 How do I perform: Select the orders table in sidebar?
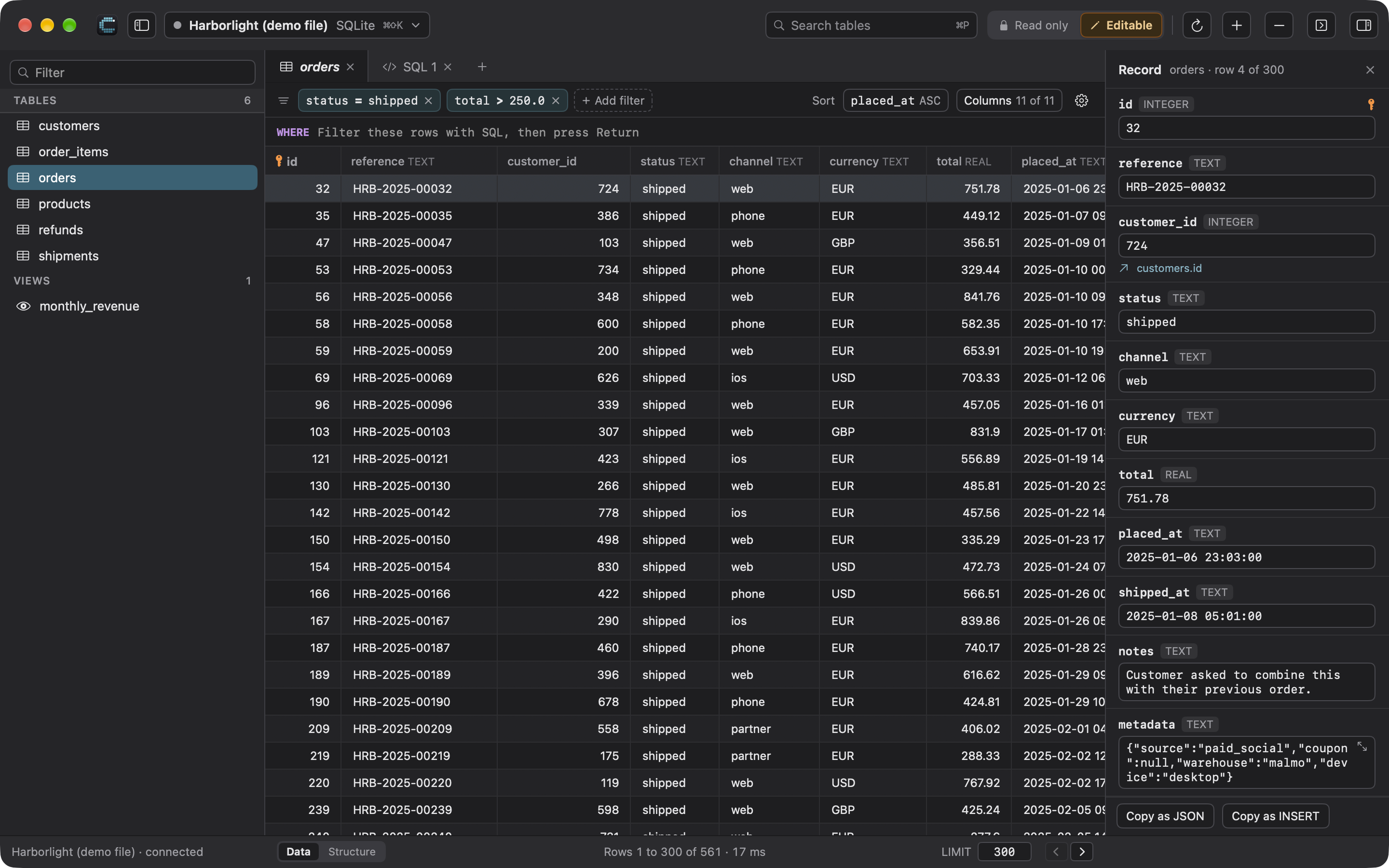pos(133,177)
